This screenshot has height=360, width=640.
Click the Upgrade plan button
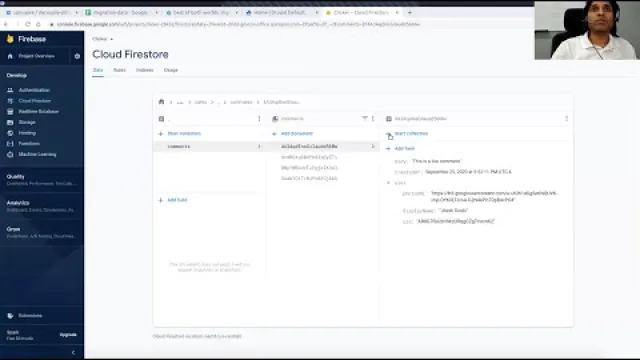tap(68, 335)
